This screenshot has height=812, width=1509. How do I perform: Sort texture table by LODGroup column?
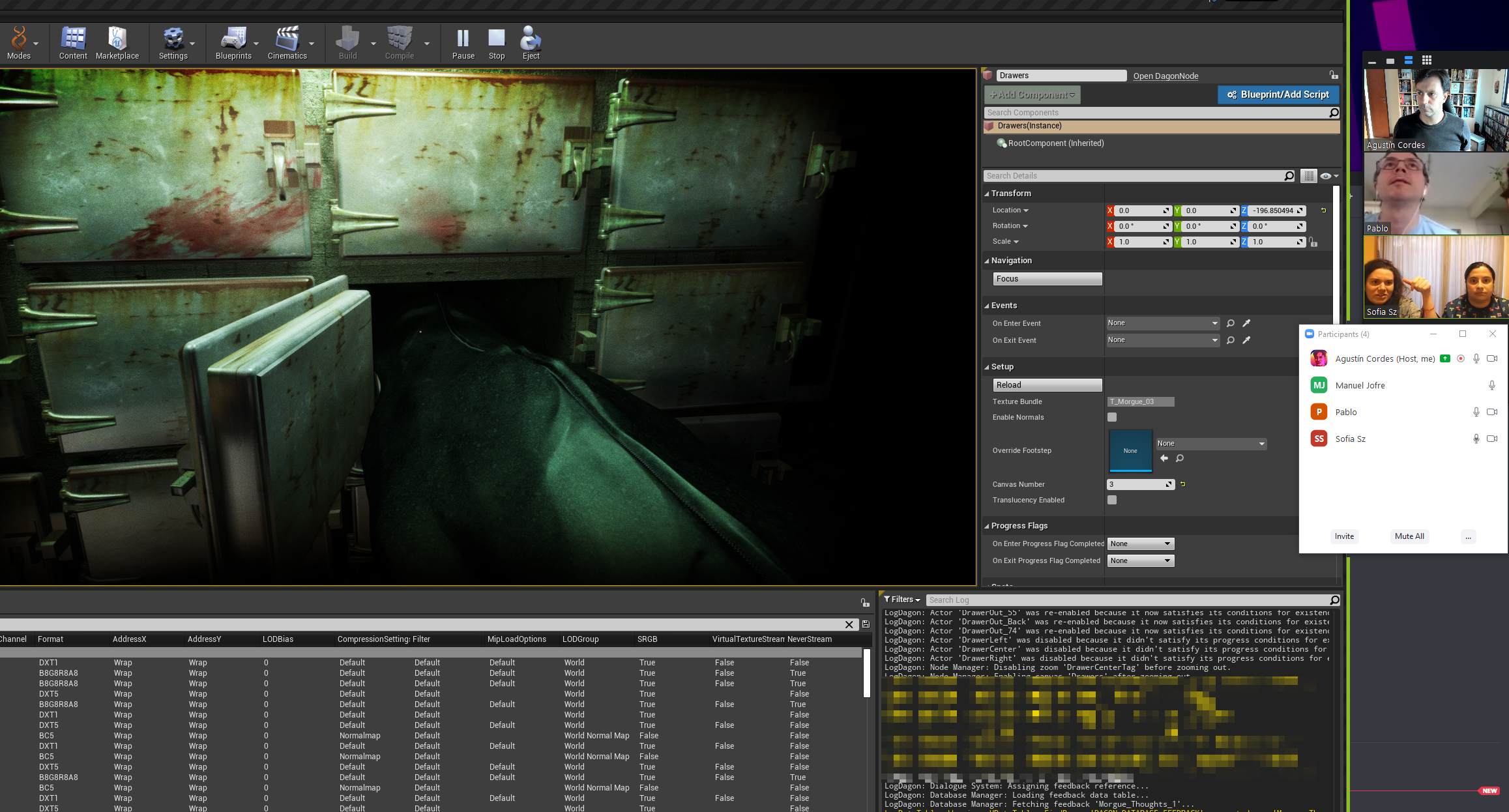580,639
